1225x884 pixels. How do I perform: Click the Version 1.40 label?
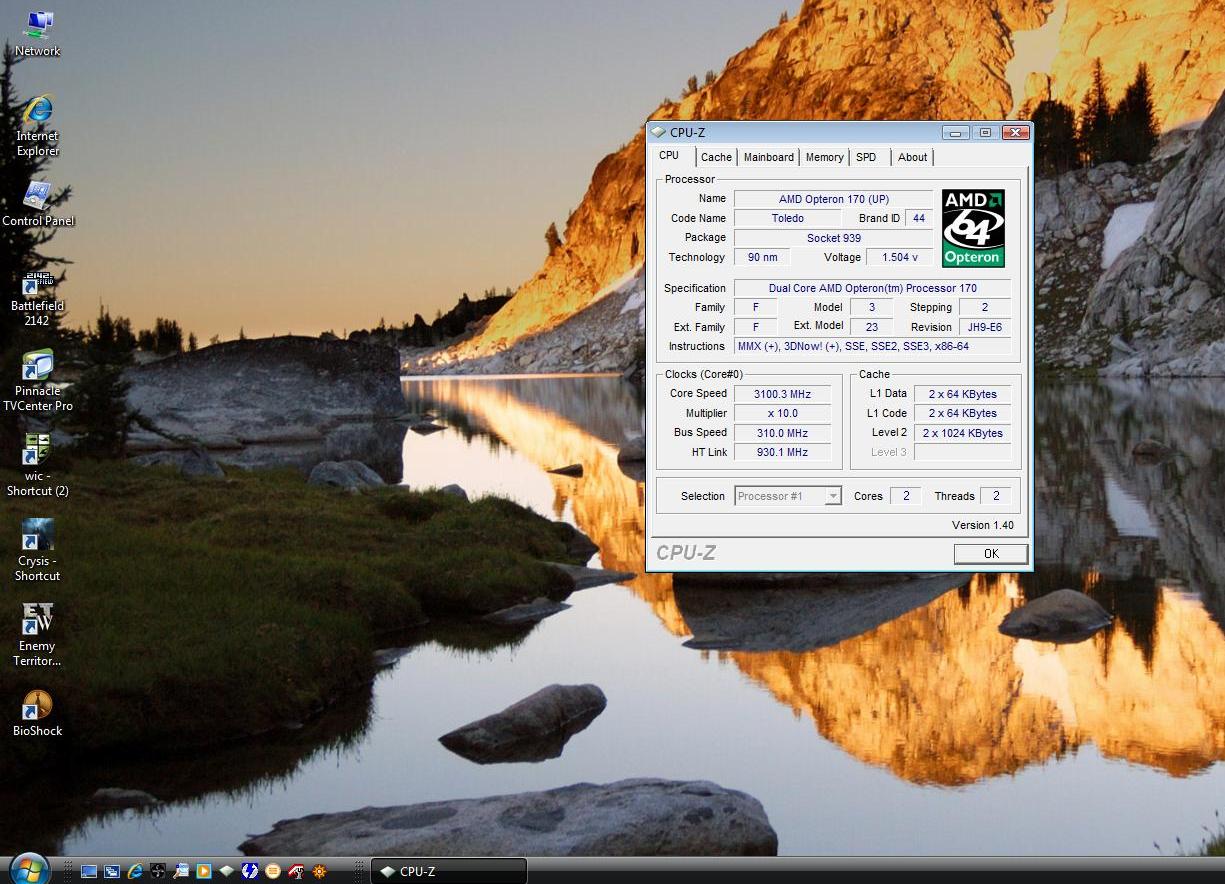pos(983,525)
